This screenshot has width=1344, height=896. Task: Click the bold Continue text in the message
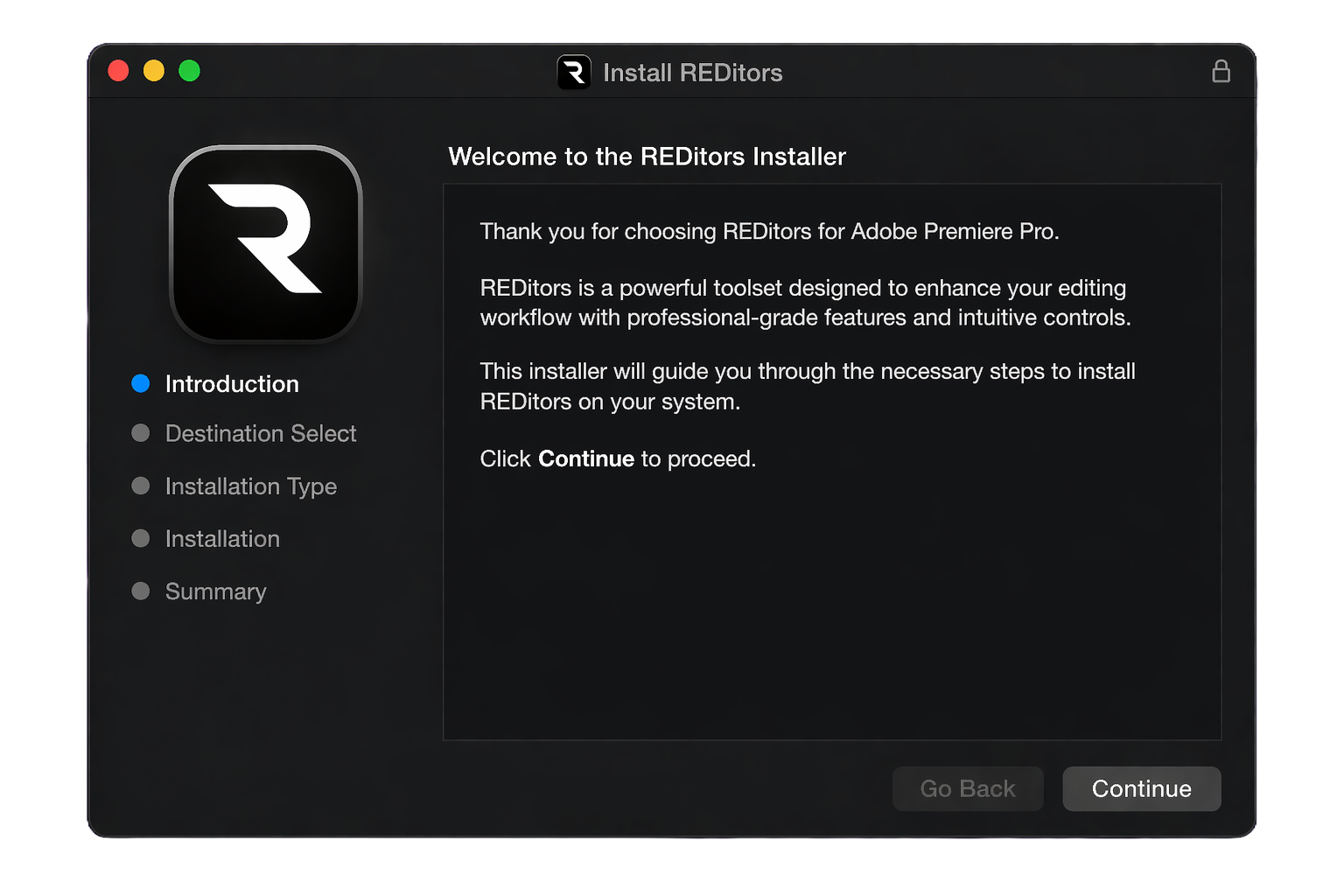[x=585, y=458]
